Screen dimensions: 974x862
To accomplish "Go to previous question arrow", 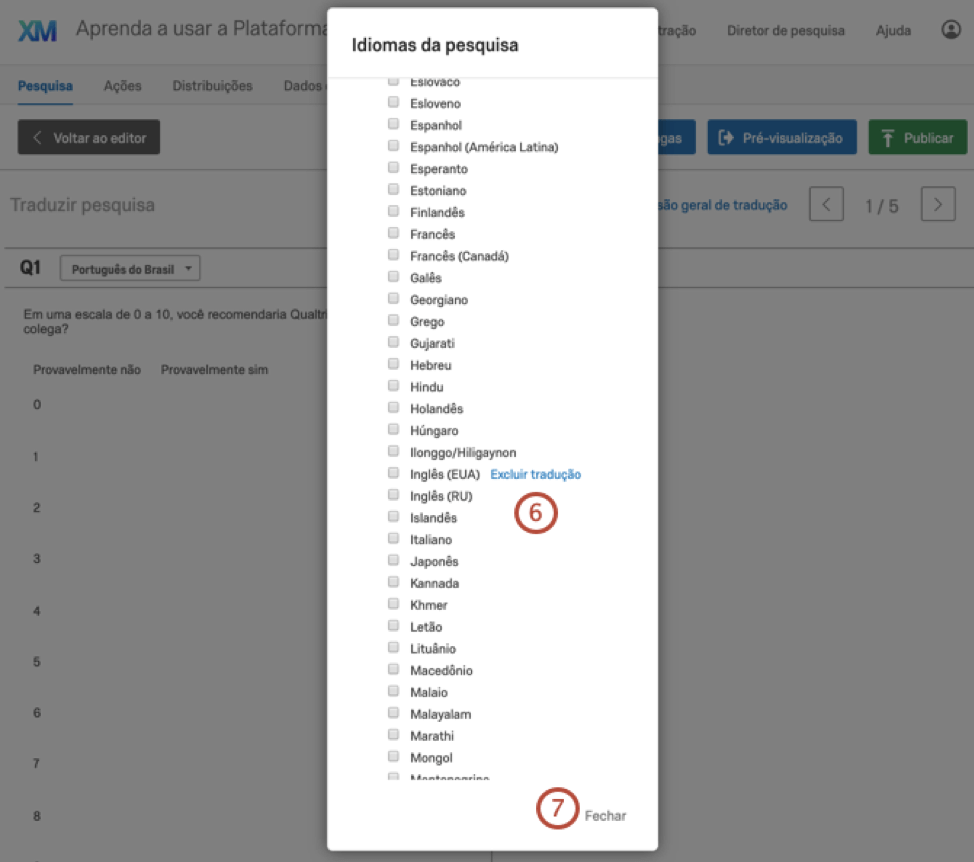I will tap(826, 205).
